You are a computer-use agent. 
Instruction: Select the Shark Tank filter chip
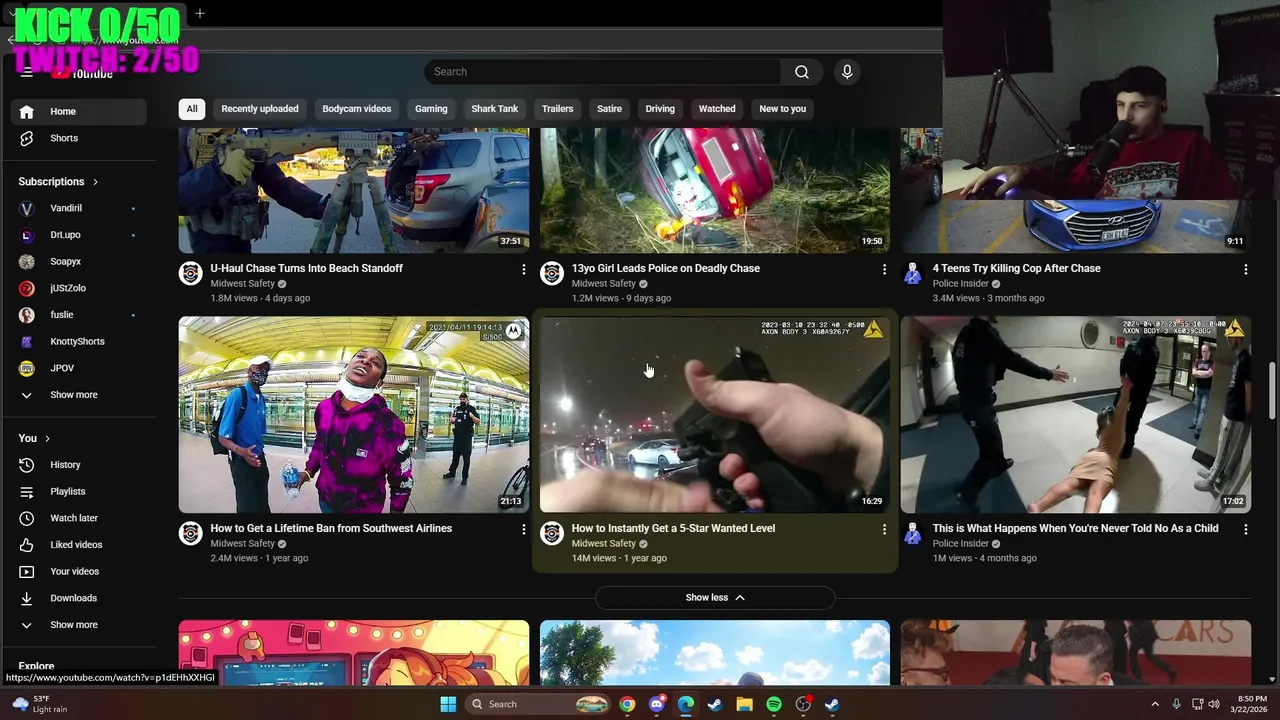click(495, 109)
